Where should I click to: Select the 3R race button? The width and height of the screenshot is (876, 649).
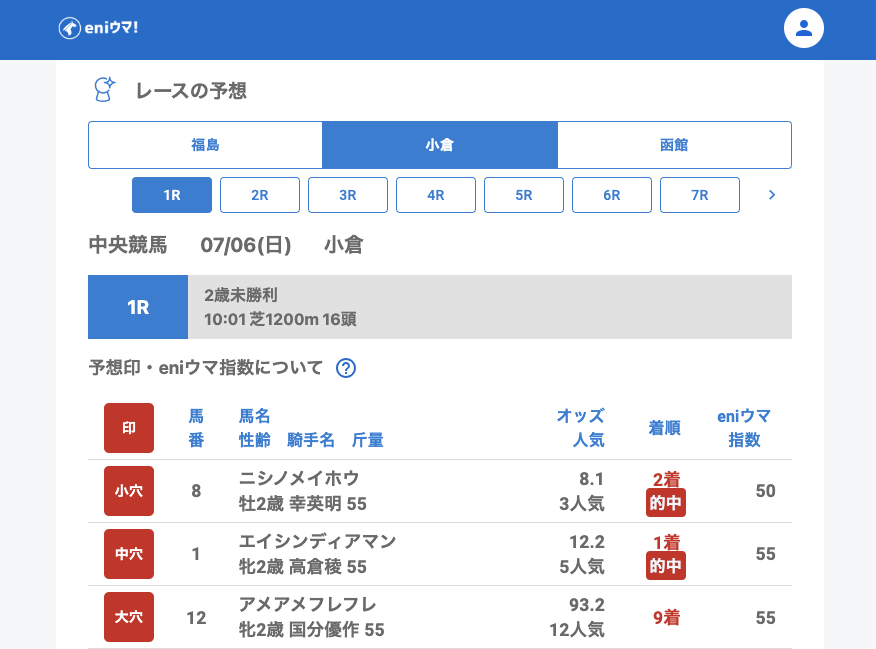click(348, 195)
